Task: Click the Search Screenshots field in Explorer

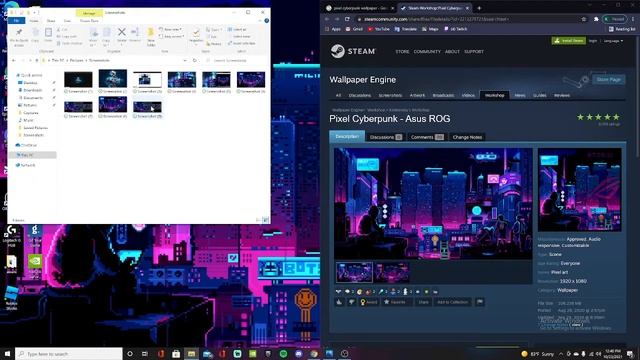Action: [x=235, y=60]
